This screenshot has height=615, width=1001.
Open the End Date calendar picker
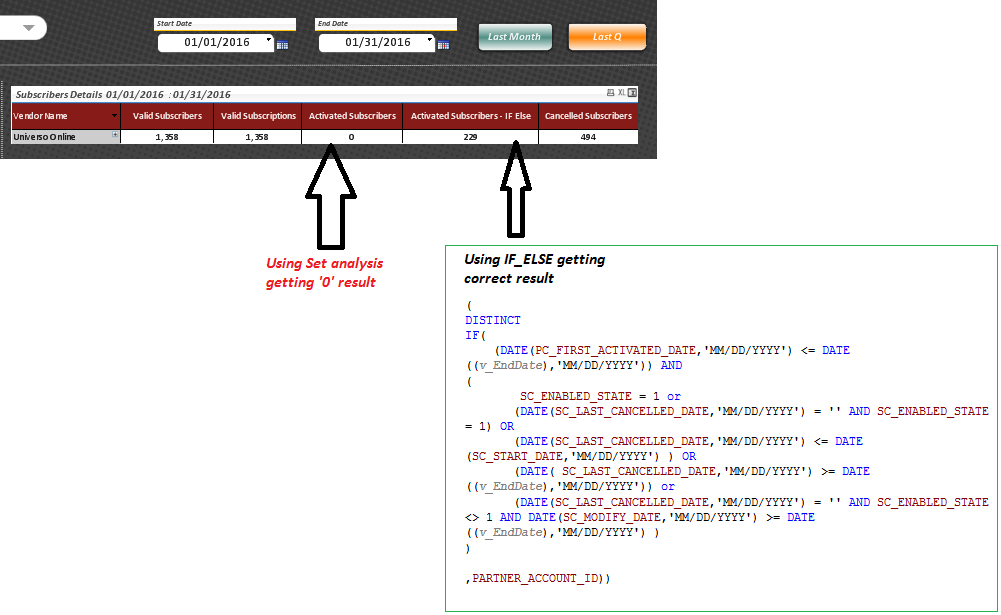[x=443, y=45]
